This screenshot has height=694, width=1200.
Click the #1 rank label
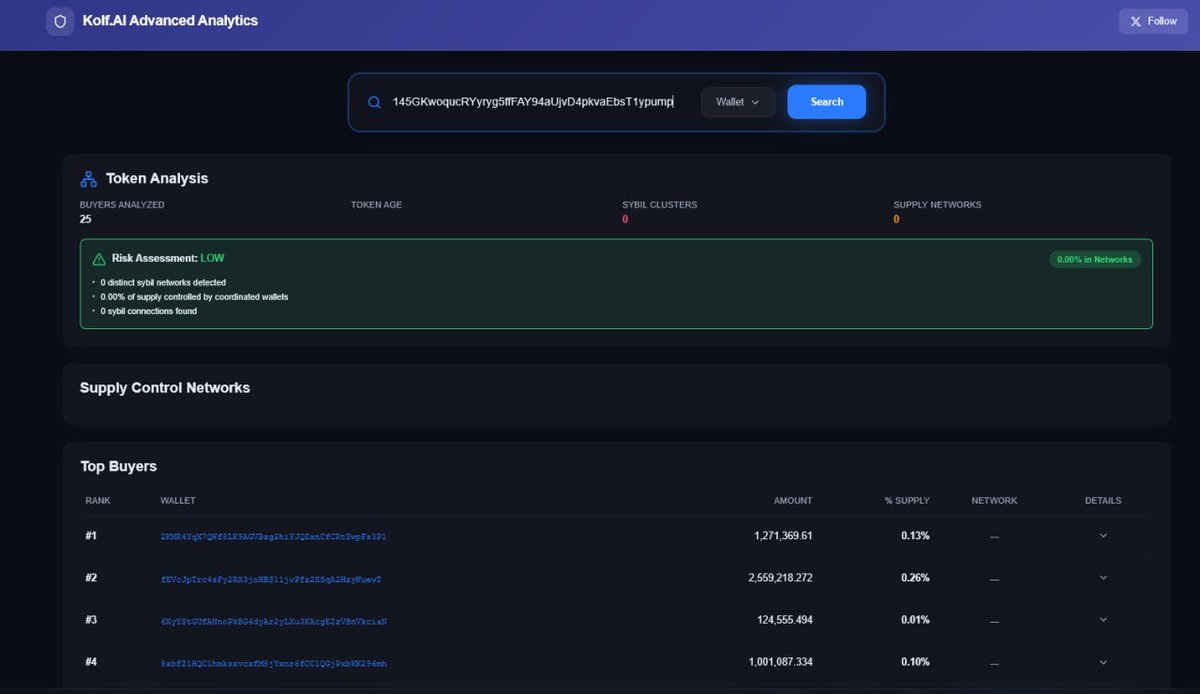[x=91, y=536]
